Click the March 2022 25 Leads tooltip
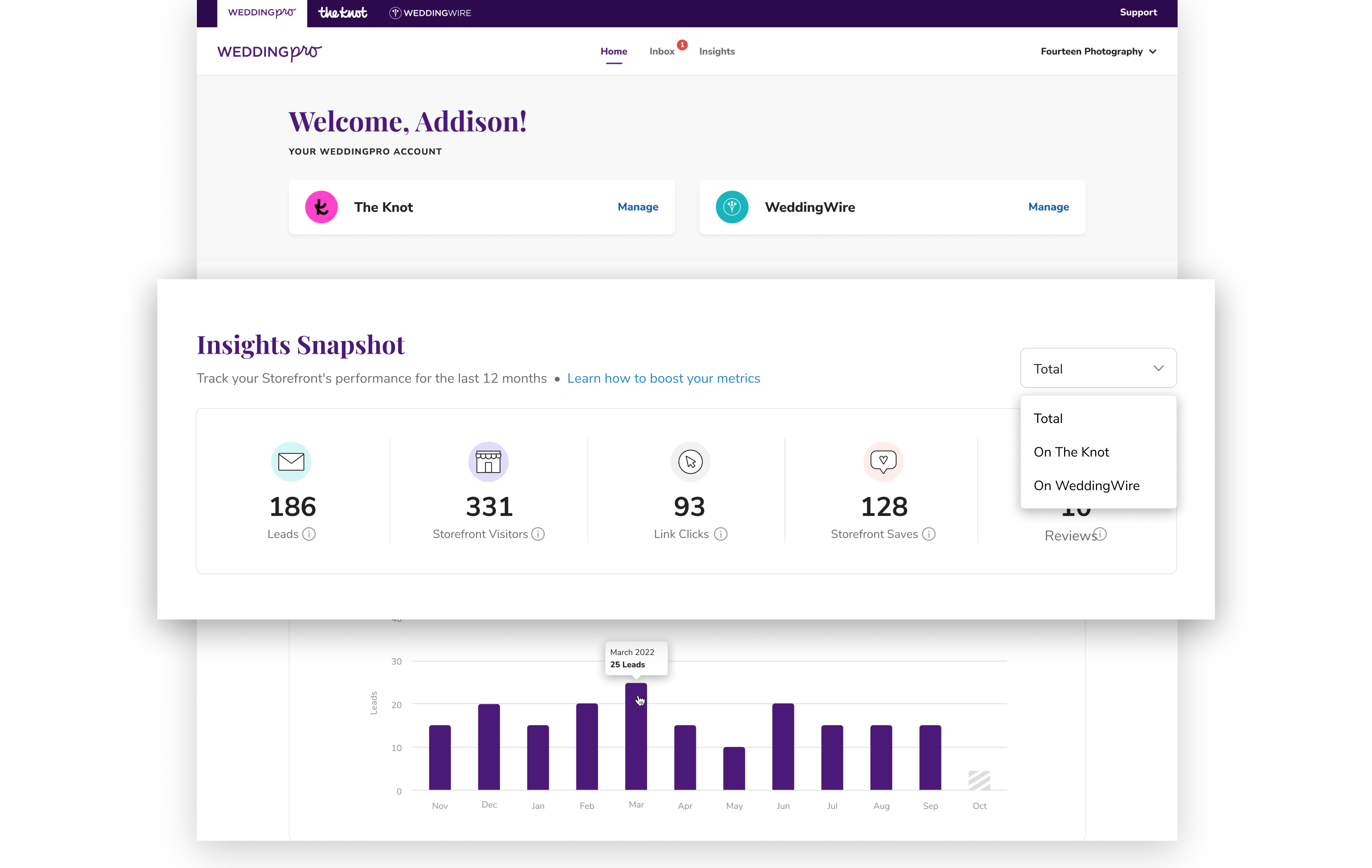 click(x=636, y=658)
